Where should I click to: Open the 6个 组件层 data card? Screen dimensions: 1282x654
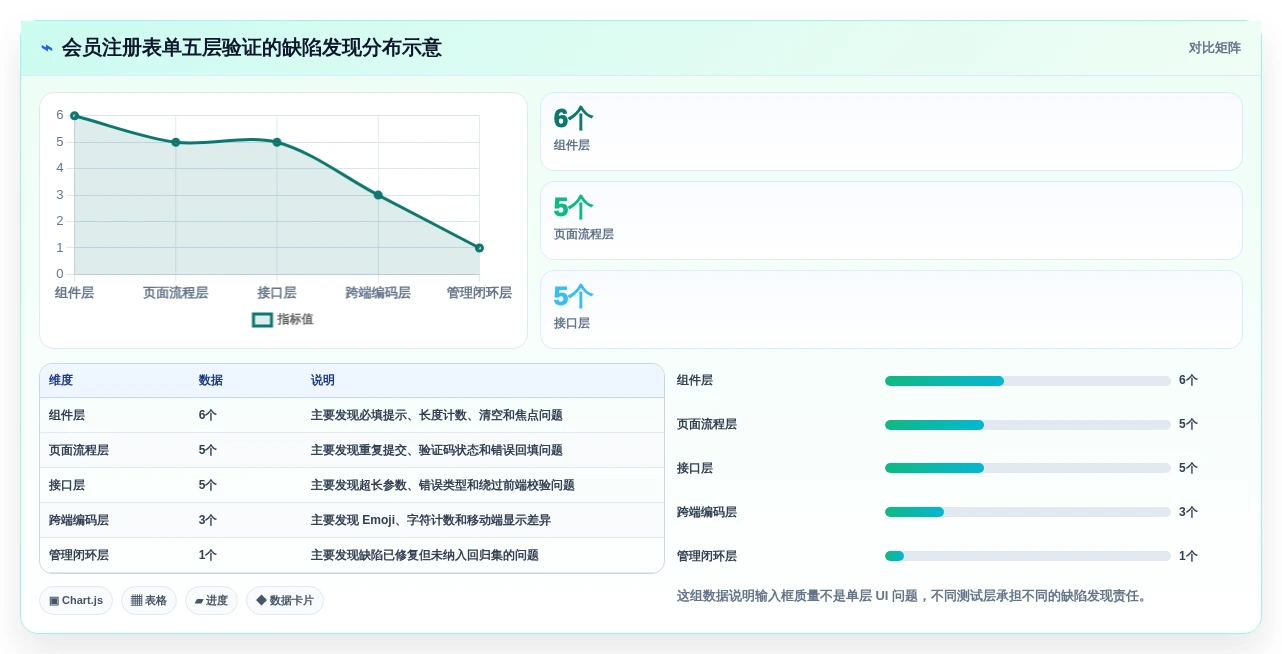(x=891, y=132)
